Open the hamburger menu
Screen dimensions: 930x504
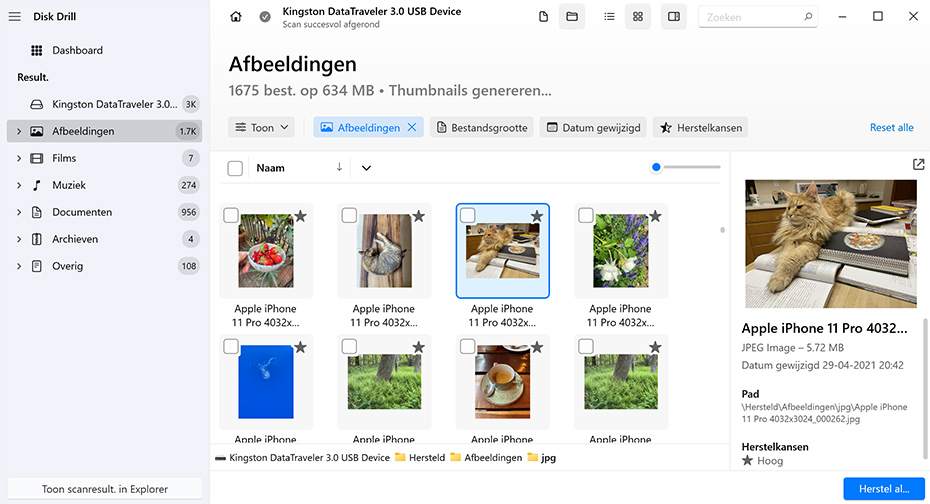coord(15,16)
